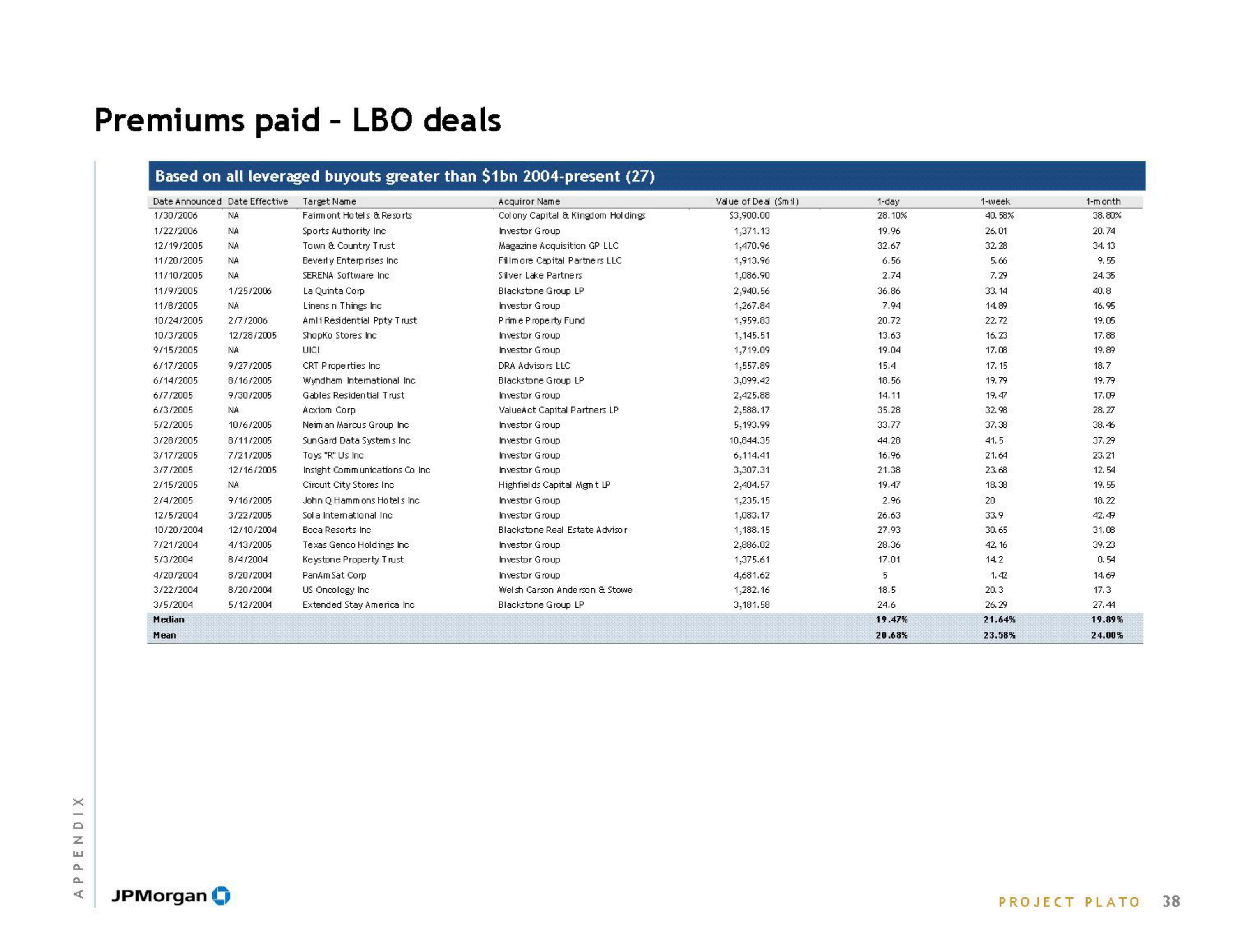
Task: Click the '10,844.35' deal value
Action: [x=750, y=440]
